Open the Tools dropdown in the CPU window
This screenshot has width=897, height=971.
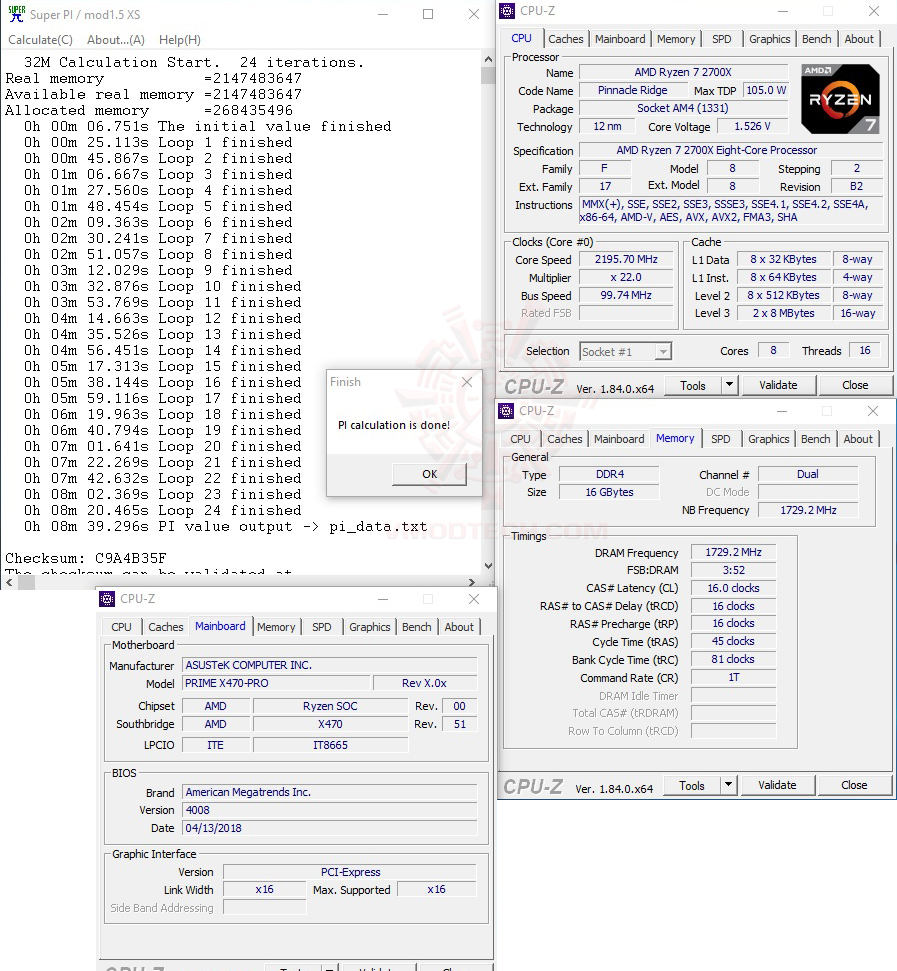729,385
